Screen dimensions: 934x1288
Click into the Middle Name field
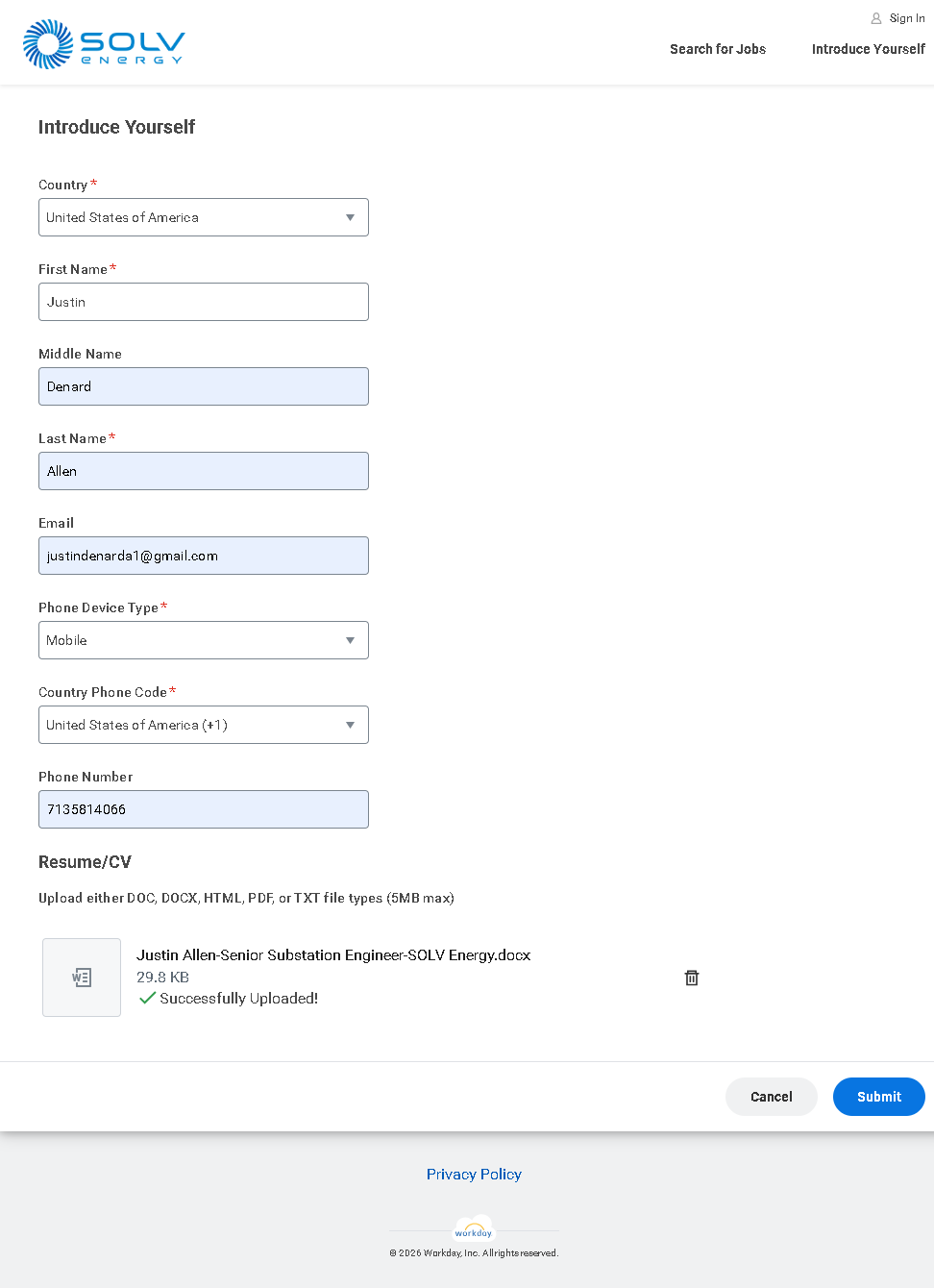pyautogui.click(x=204, y=386)
